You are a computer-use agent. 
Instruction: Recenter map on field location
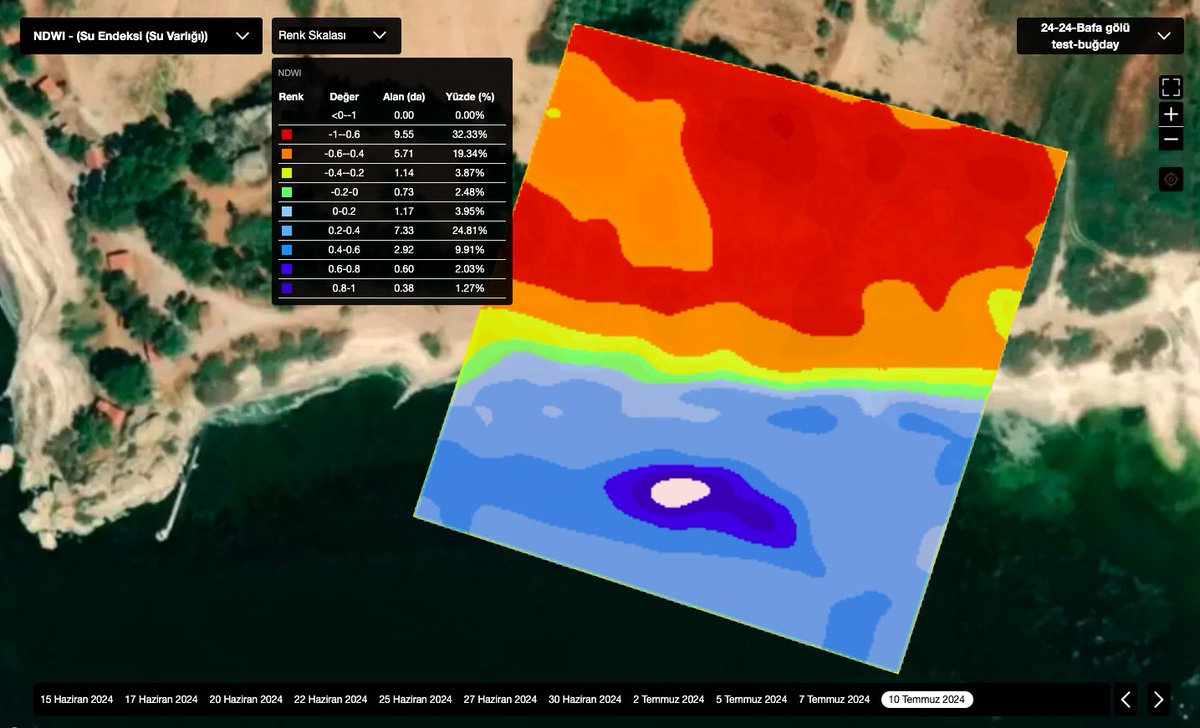(1171, 179)
